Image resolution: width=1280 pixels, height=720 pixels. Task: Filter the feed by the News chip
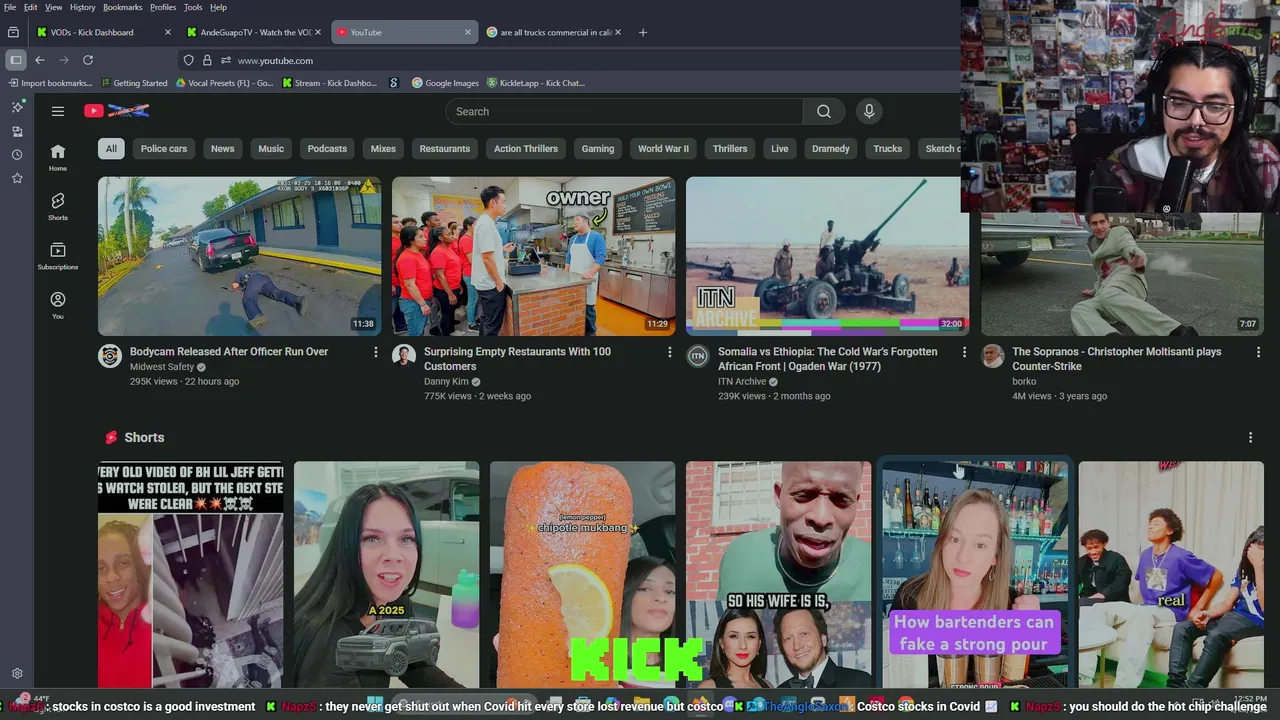(223, 149)
